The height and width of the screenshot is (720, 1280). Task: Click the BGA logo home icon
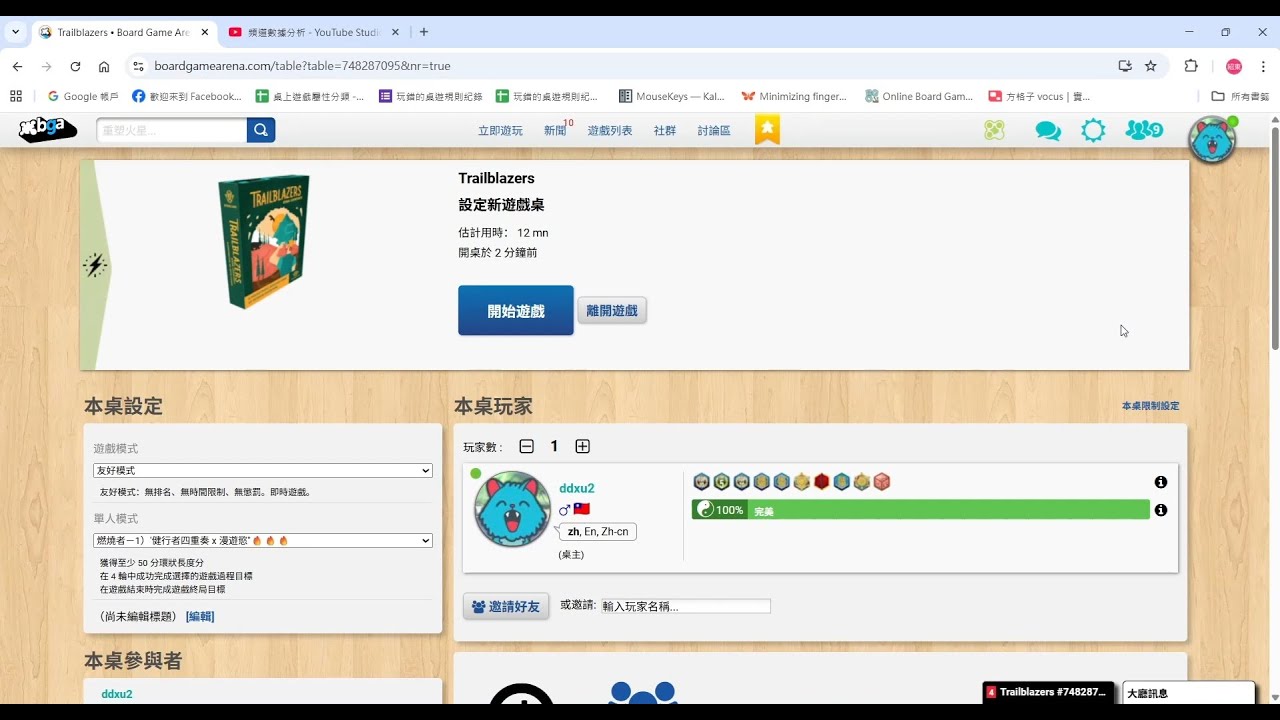(48, 130)
